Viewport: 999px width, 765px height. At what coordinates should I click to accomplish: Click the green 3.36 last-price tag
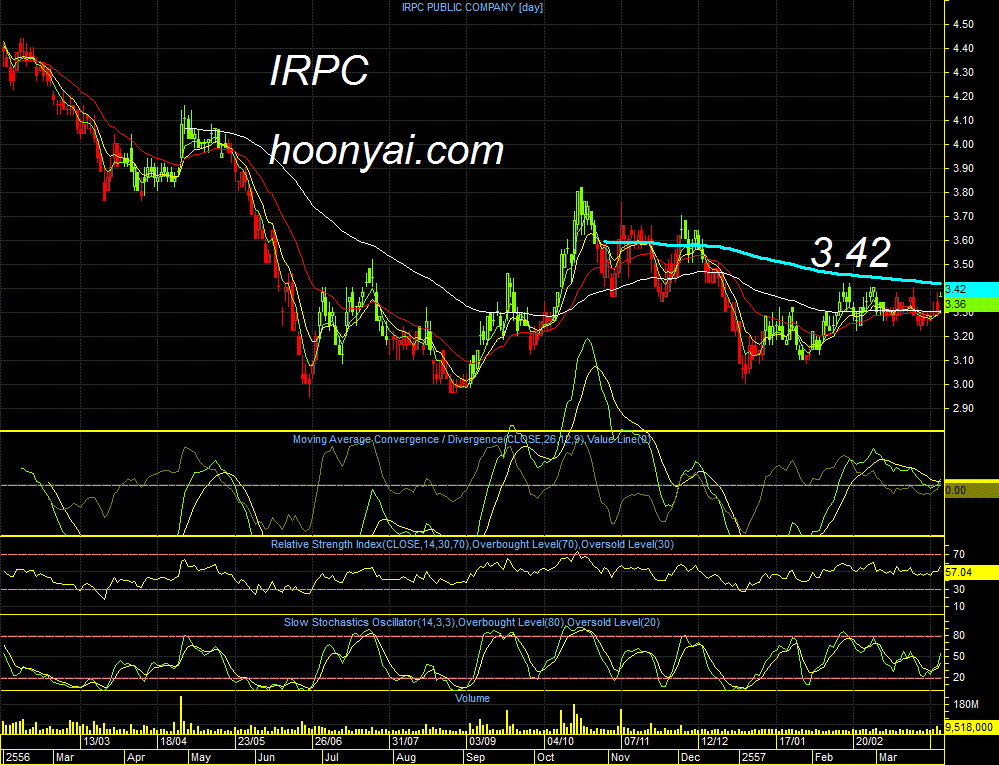click(x=970, y=304)
